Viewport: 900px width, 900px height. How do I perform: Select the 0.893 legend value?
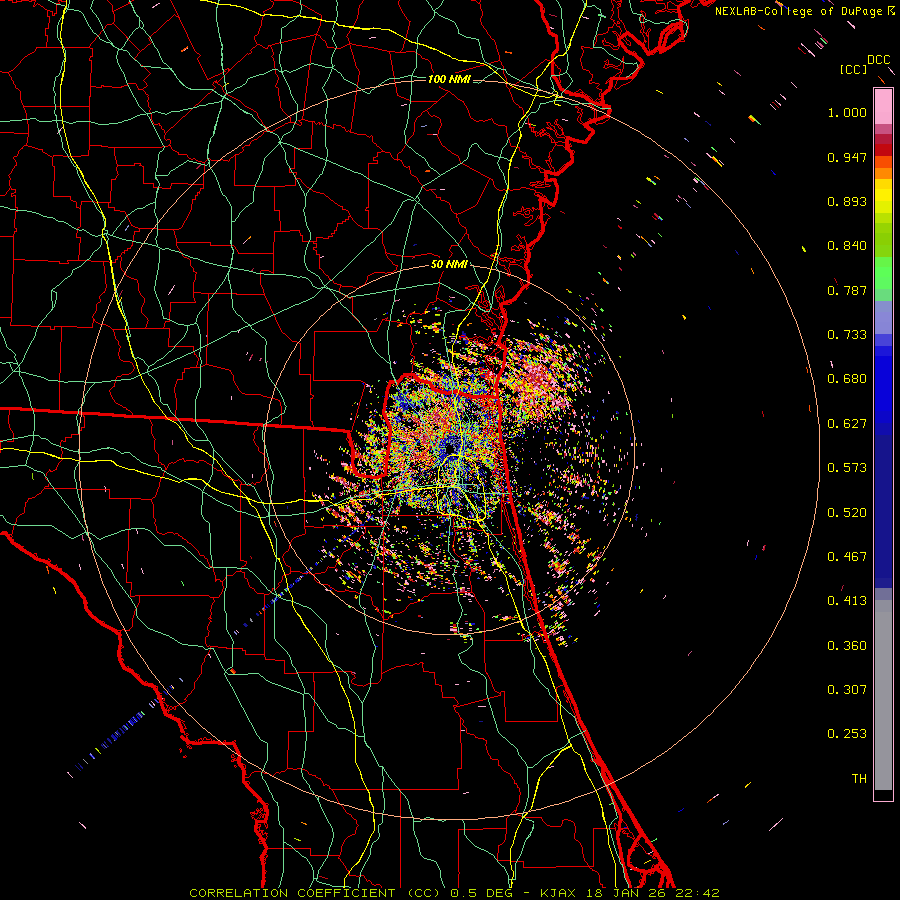847,201
